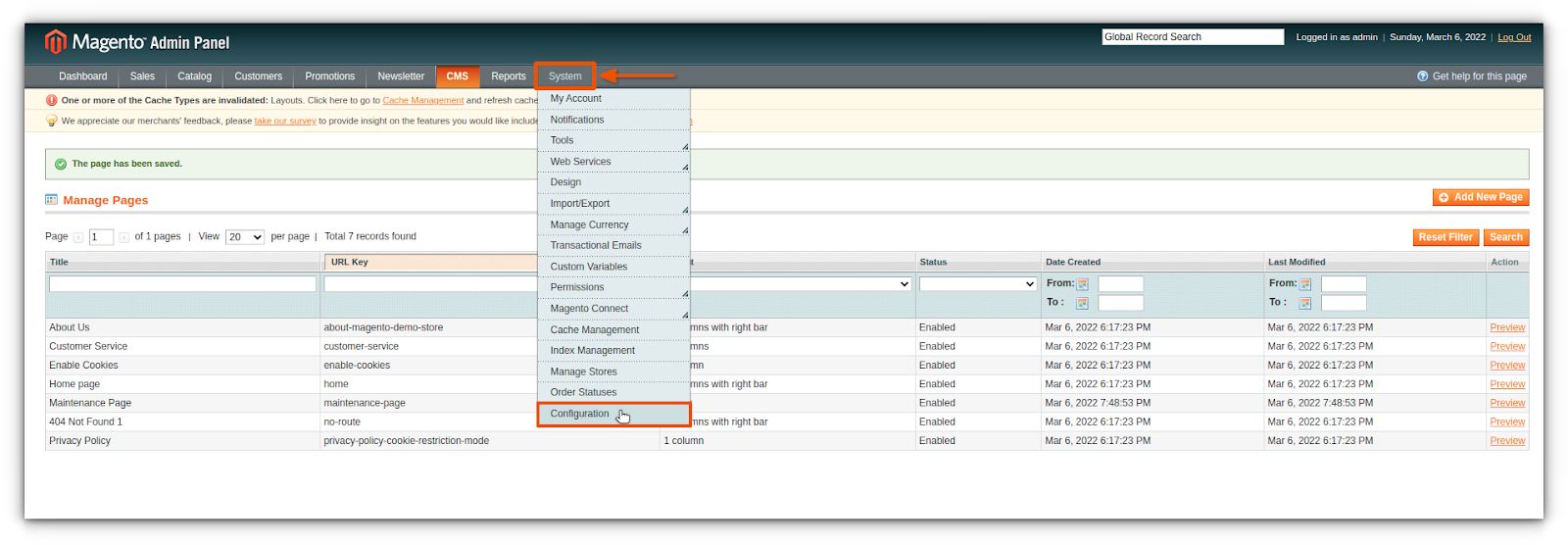1568x545 pixels.
Task: Click the lightbulb feedback icon
Action: point(52,121)
